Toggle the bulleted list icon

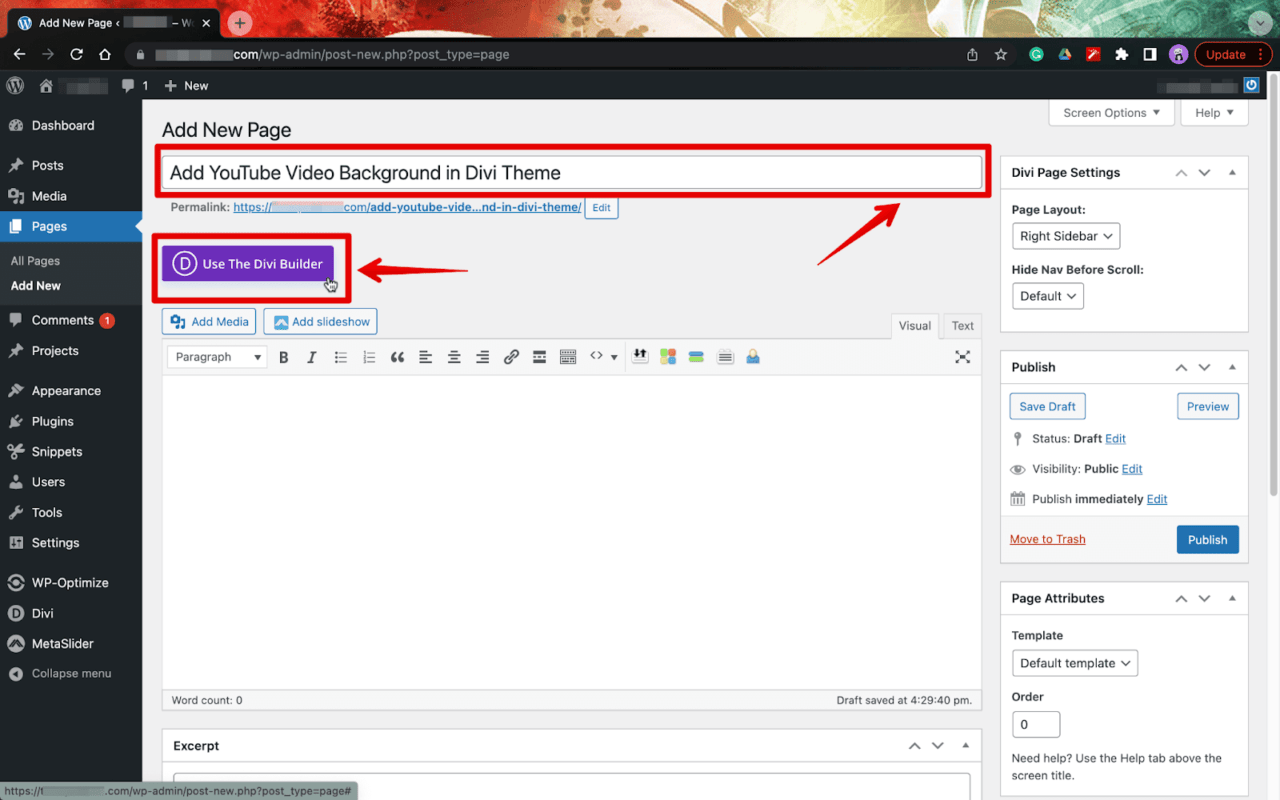tap(339, 356)
